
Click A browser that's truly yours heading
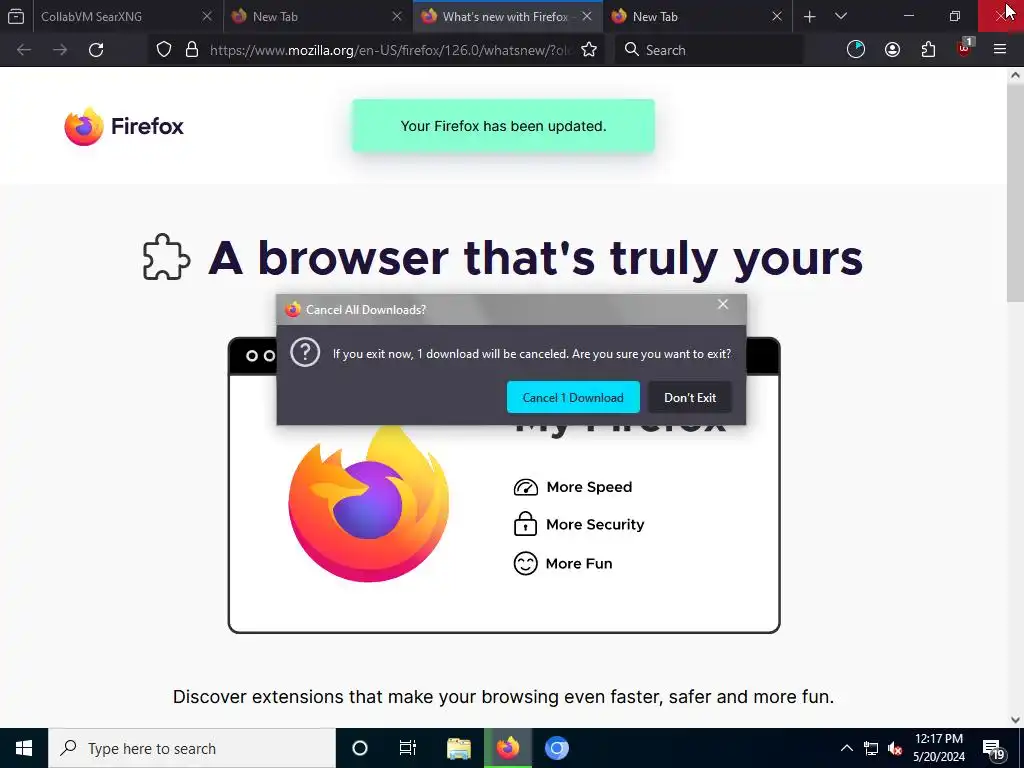(x=536, y=258)
